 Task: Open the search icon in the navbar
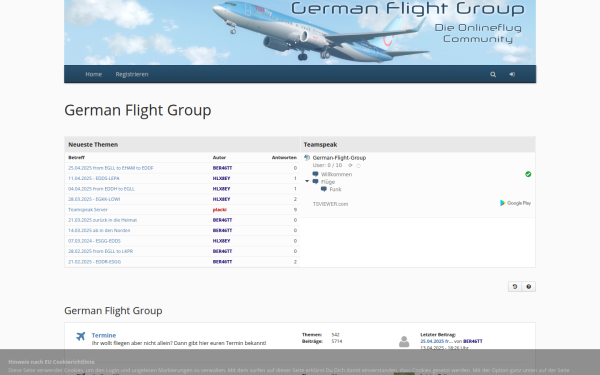(493, 74)
